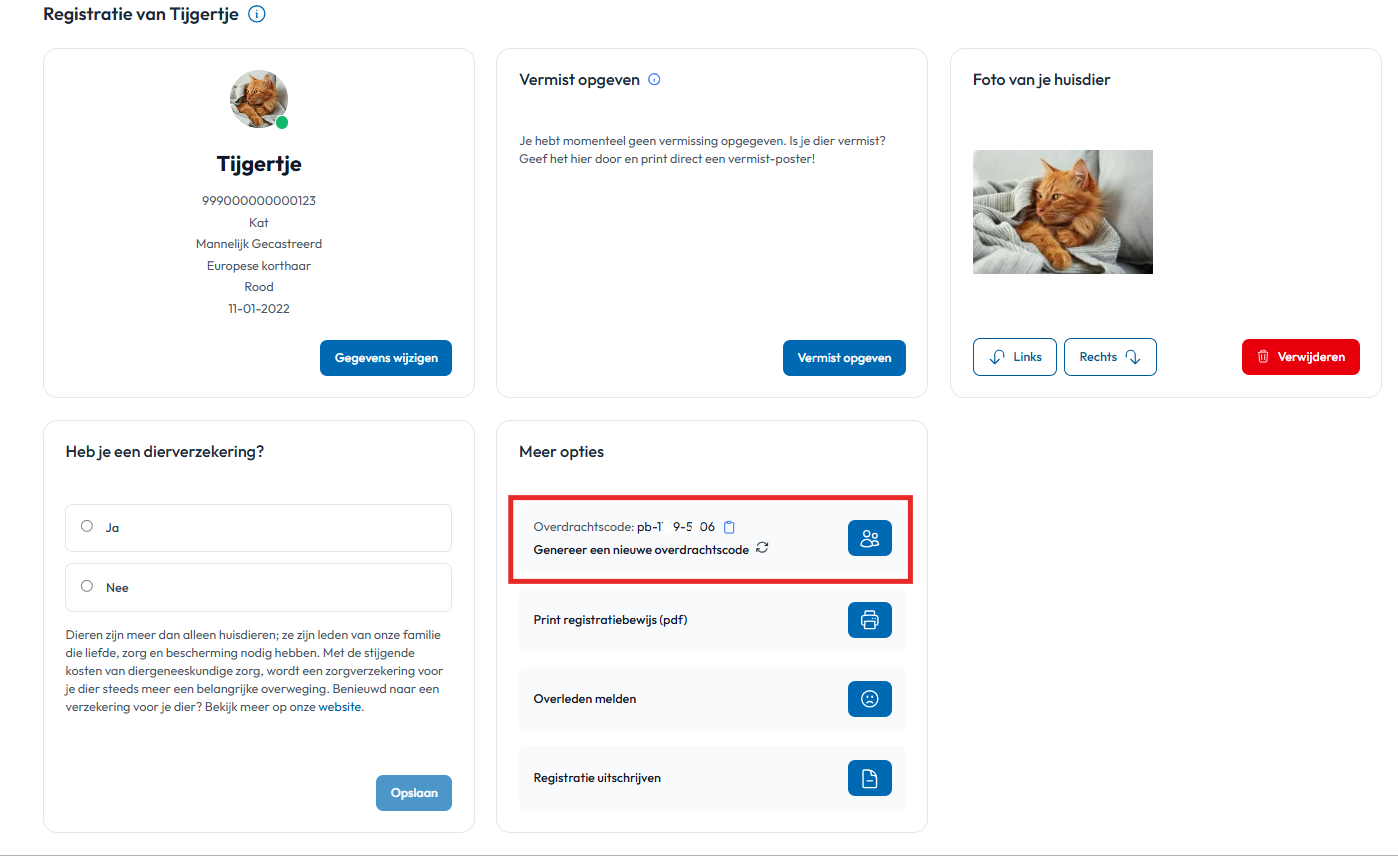Viewport: 1398px width, 856px height.
Task: Save insurance answer with Opslaan
Action: click(x=414, y=793)
